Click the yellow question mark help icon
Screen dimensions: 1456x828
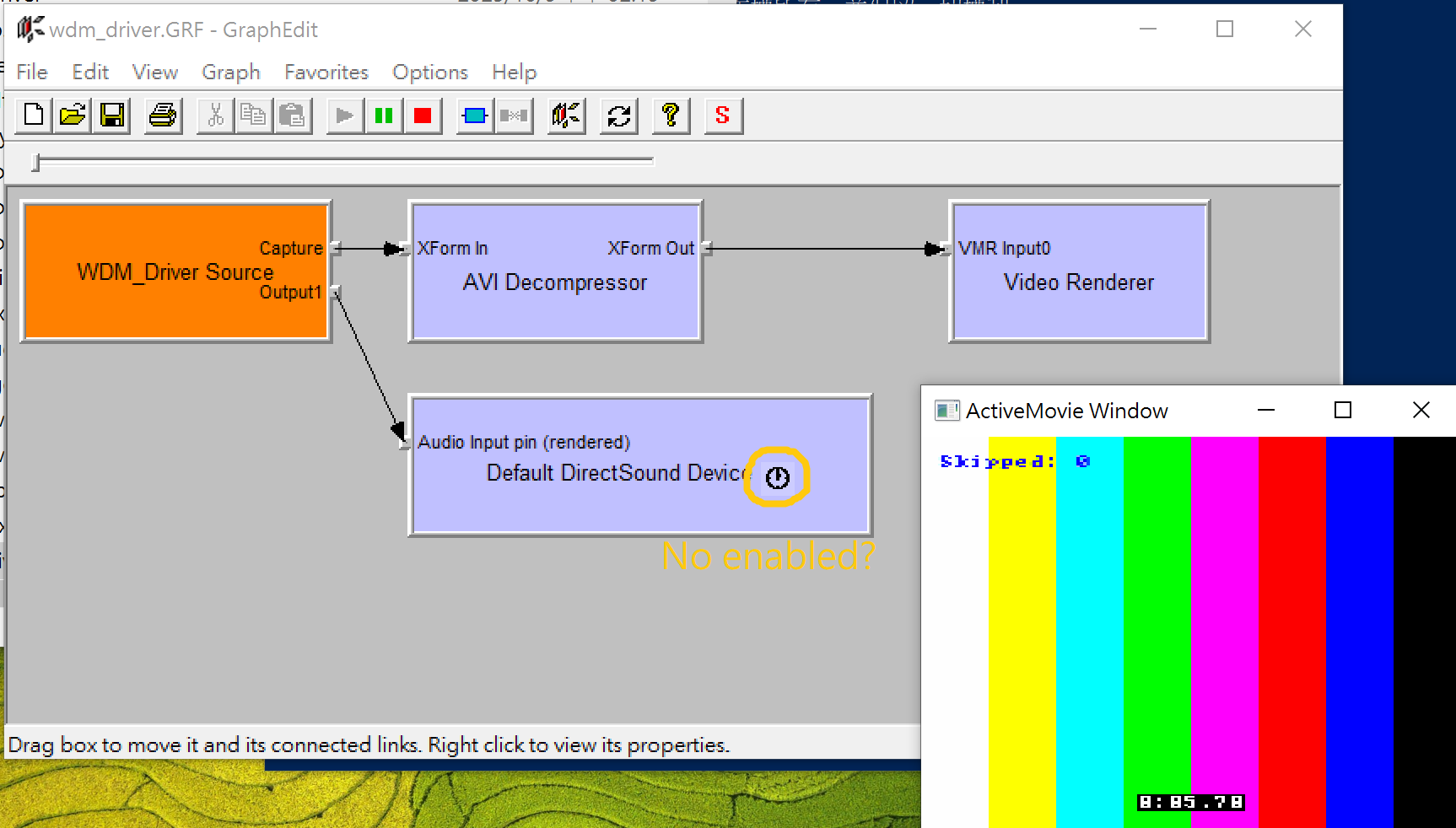[671, 116]
